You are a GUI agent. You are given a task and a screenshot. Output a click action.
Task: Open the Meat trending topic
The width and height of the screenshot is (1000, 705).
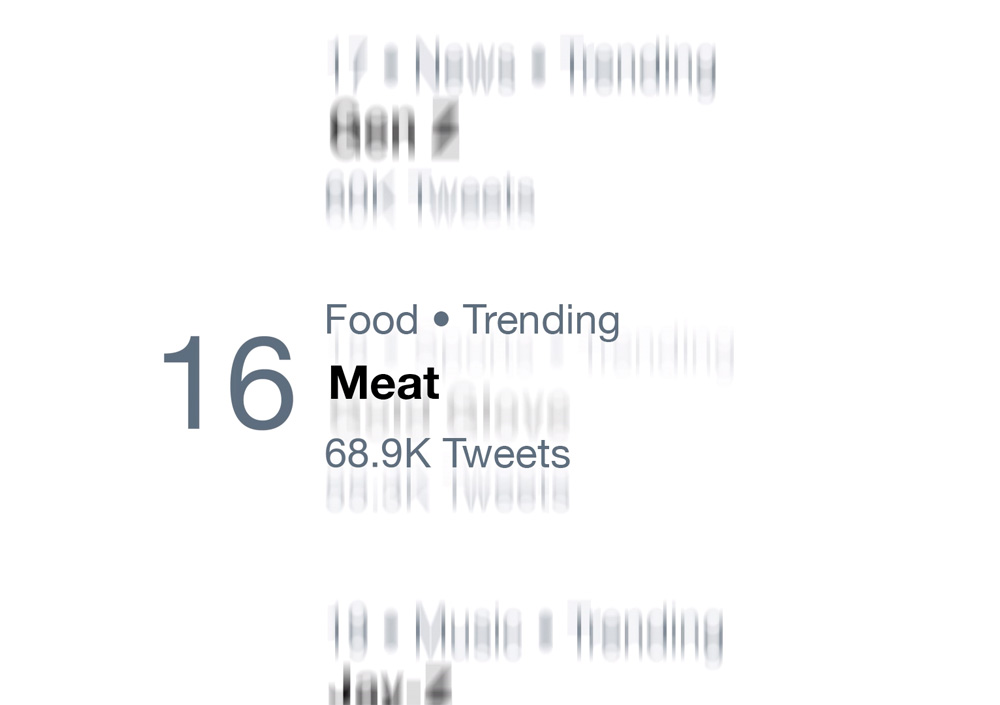384,384
